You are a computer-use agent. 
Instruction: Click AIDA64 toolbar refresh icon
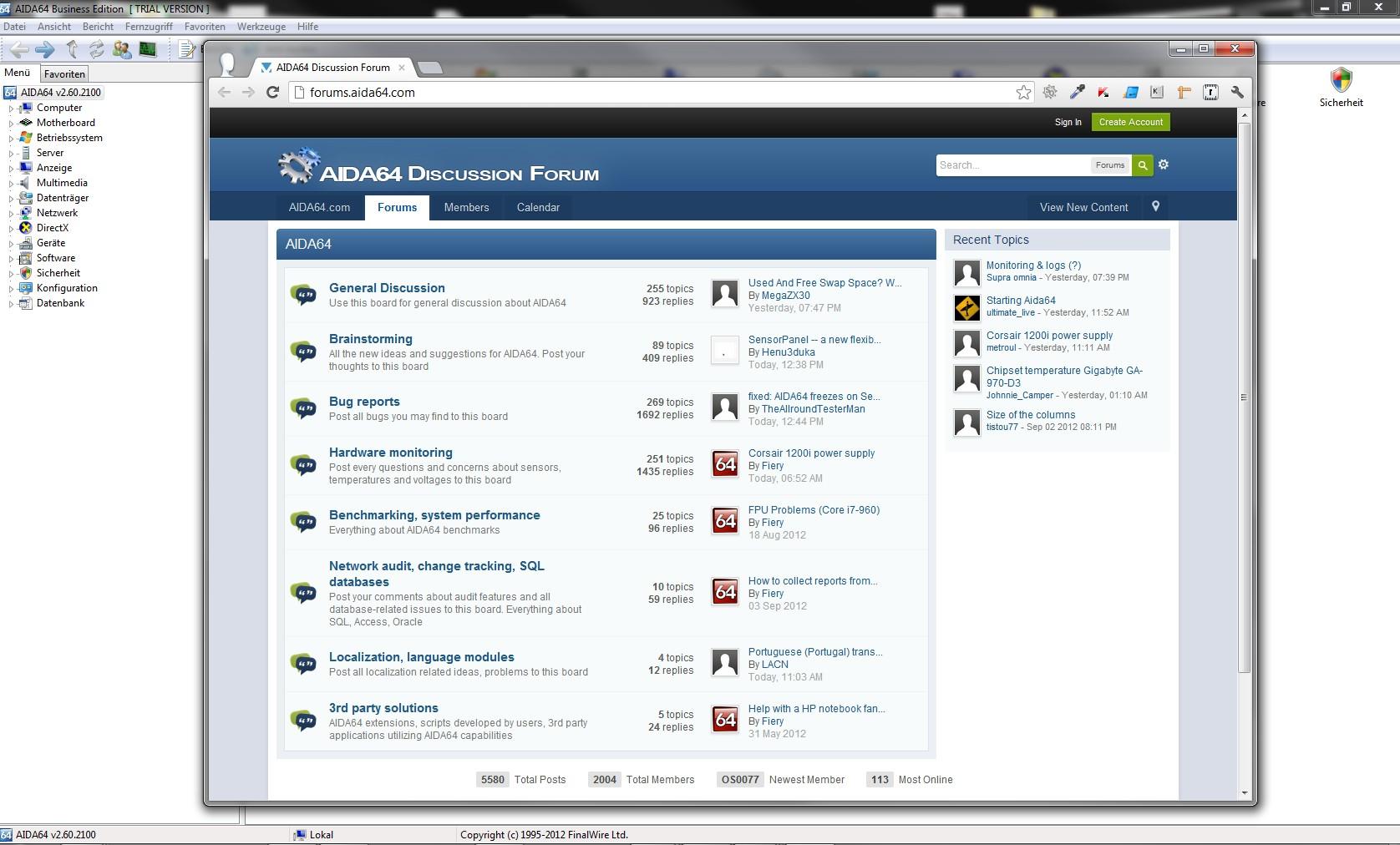pos(97,50)
